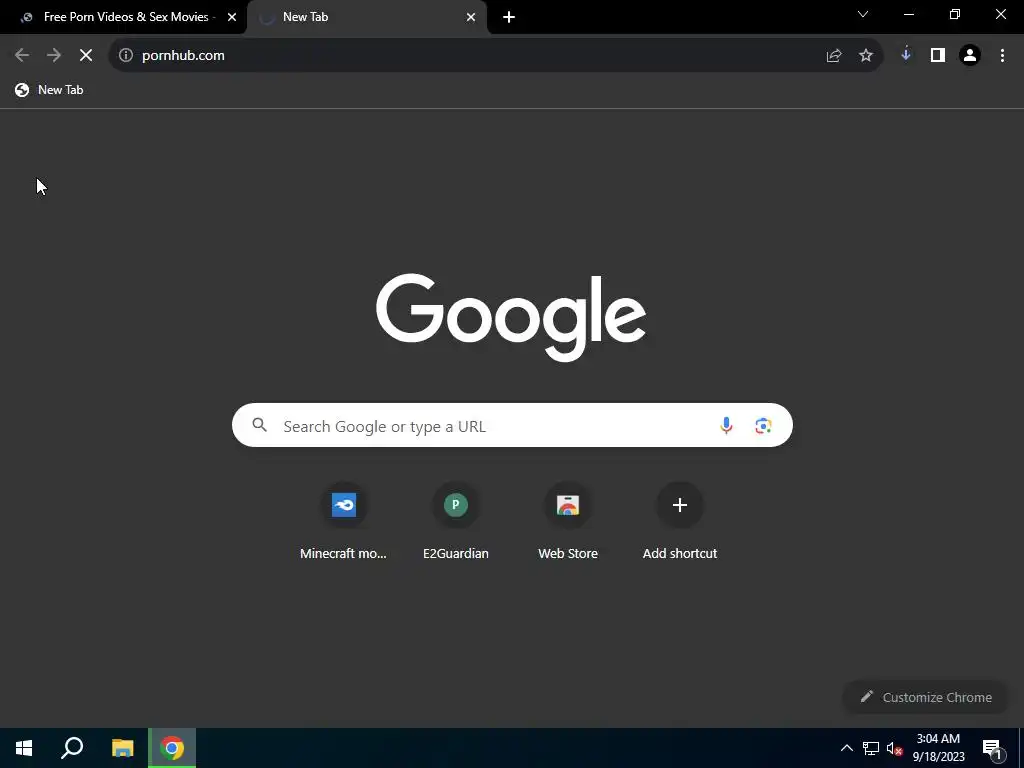Start voice search microphone

[726, 426]
